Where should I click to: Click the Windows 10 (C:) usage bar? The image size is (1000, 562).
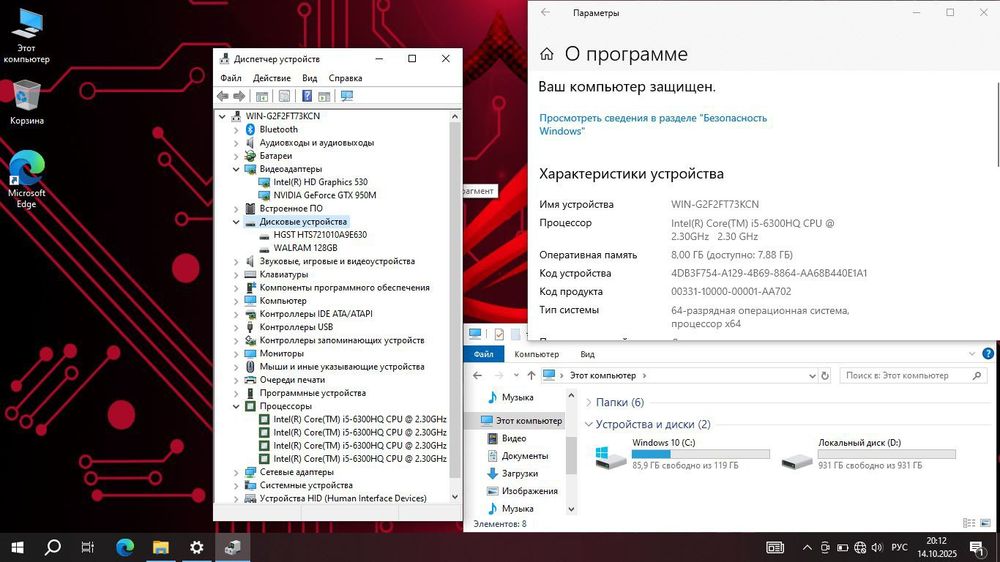pos(700,454)
